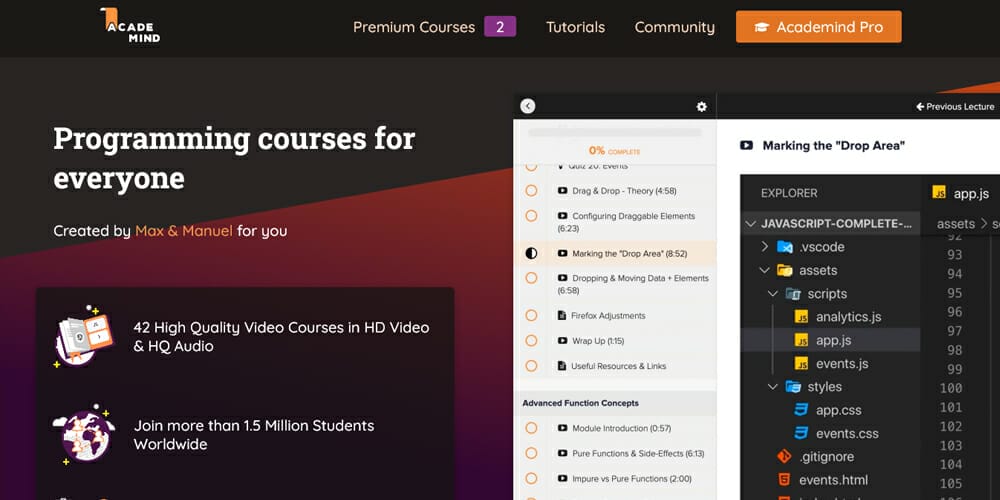This screenshot has width=1000, height=500.
Task: Open analytics.js in the explorer
Action: coord(838,317)
